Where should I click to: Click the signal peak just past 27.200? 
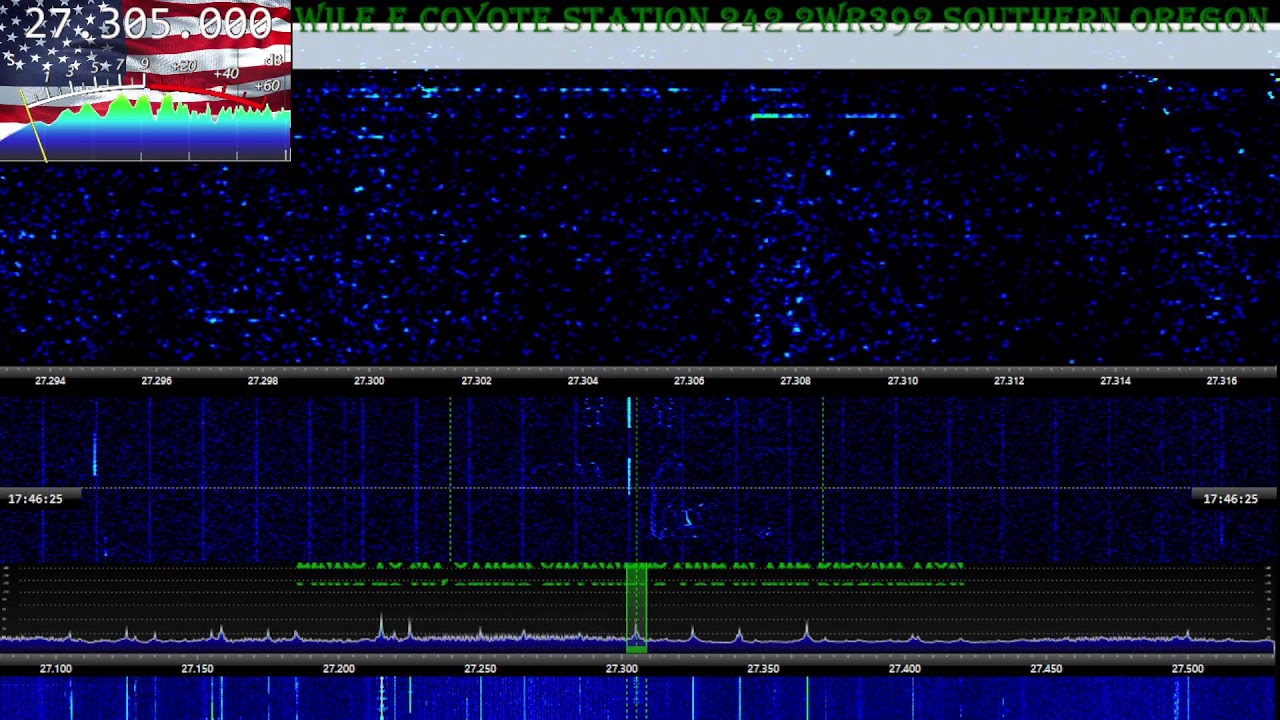tap(380, 627)
